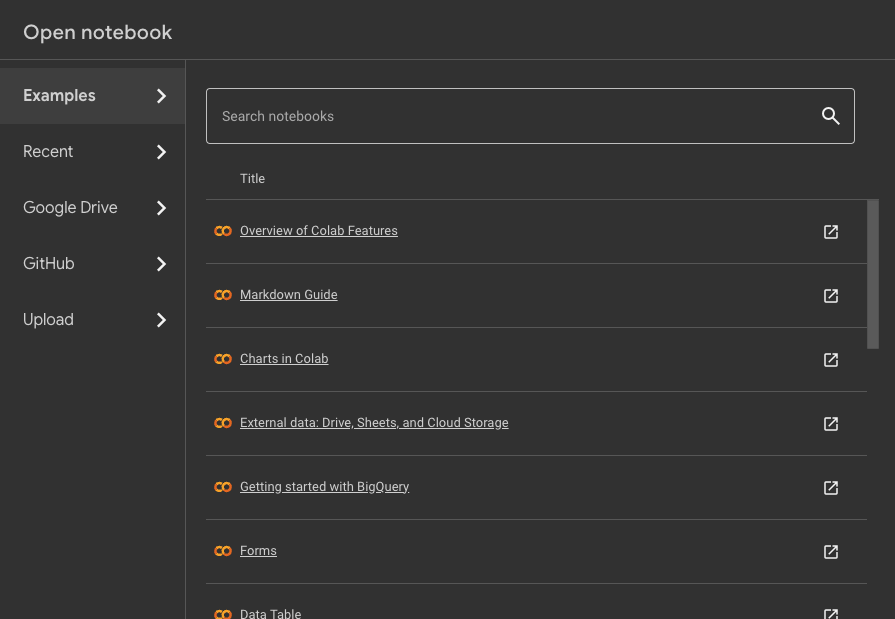Click Colab logo beside Markdown Guide
This screenshot has height=619, width=895.
click(x=223, y=295)
